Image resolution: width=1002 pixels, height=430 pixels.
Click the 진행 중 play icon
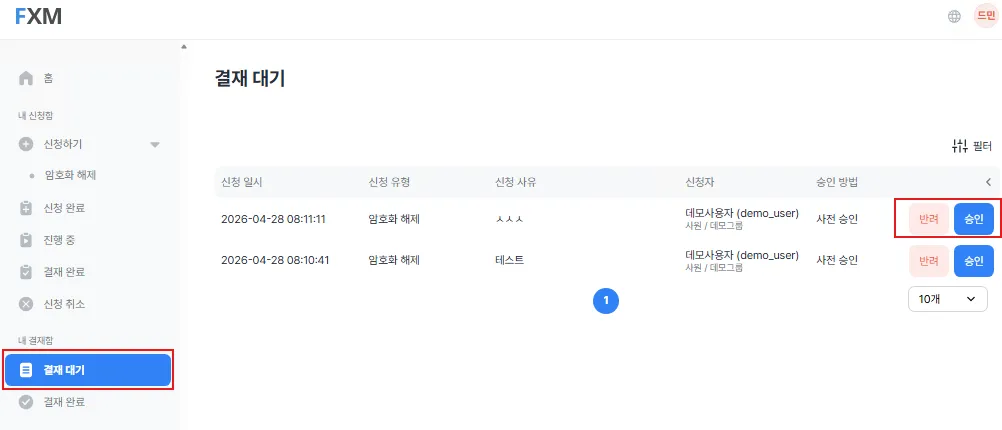(26, 240)
